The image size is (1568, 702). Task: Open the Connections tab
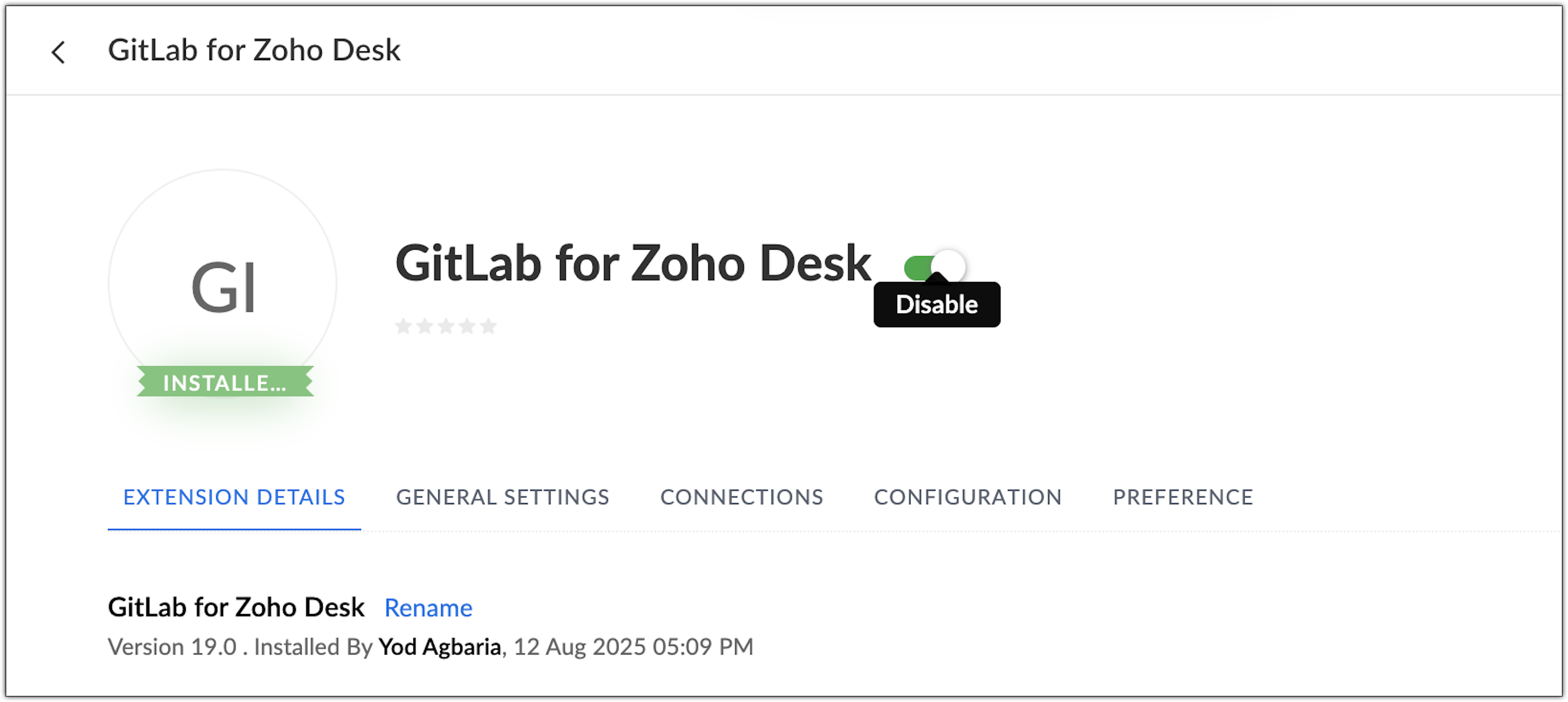[x=741, y=498]
